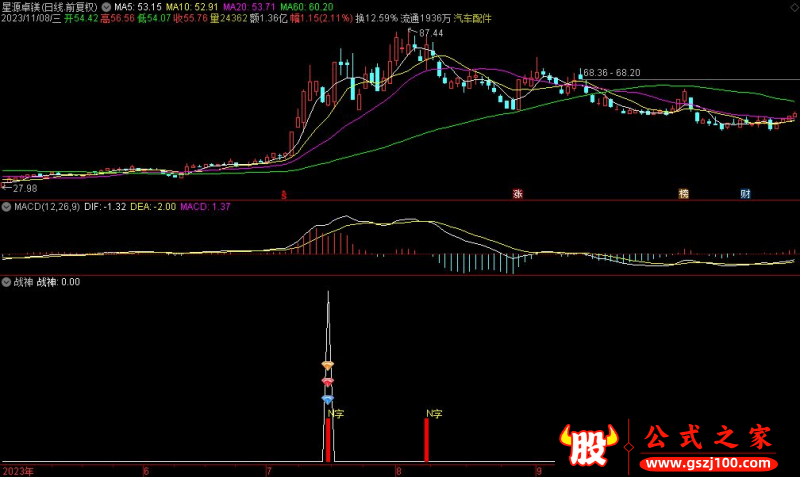Viewport: 800px width, 477px height.
Task: Open the dropdown beside the stock name title
Action: (106, 7)
